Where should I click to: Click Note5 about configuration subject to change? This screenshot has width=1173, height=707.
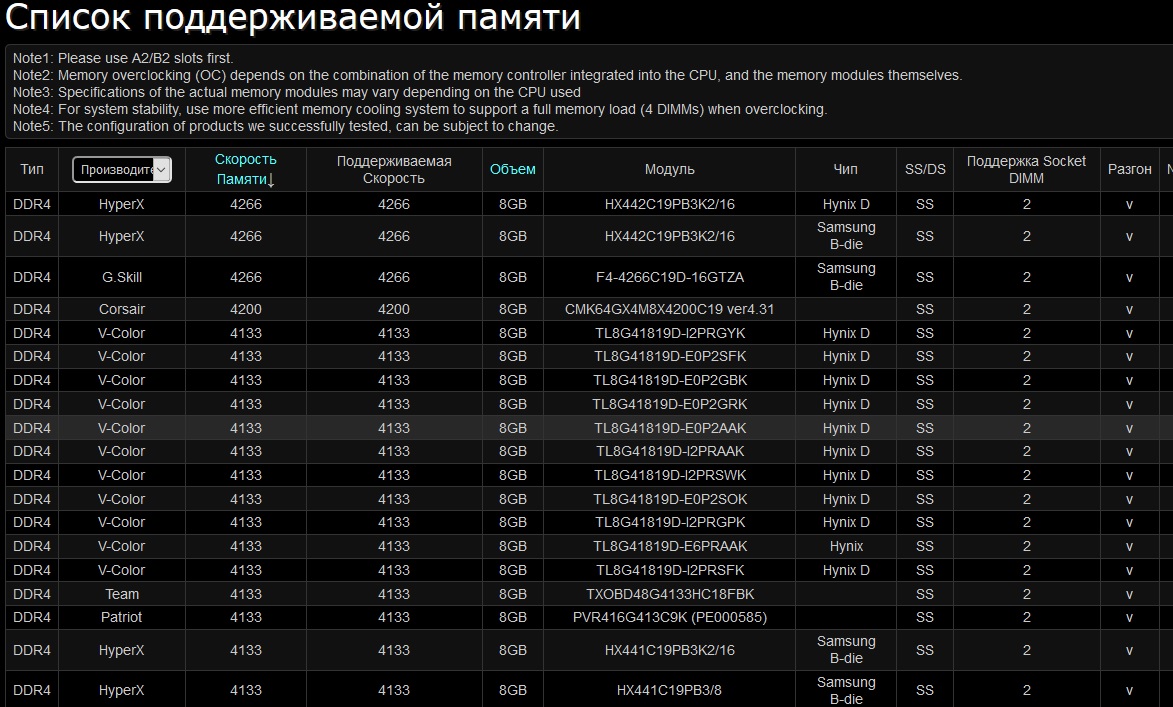[x=285, y=126]
